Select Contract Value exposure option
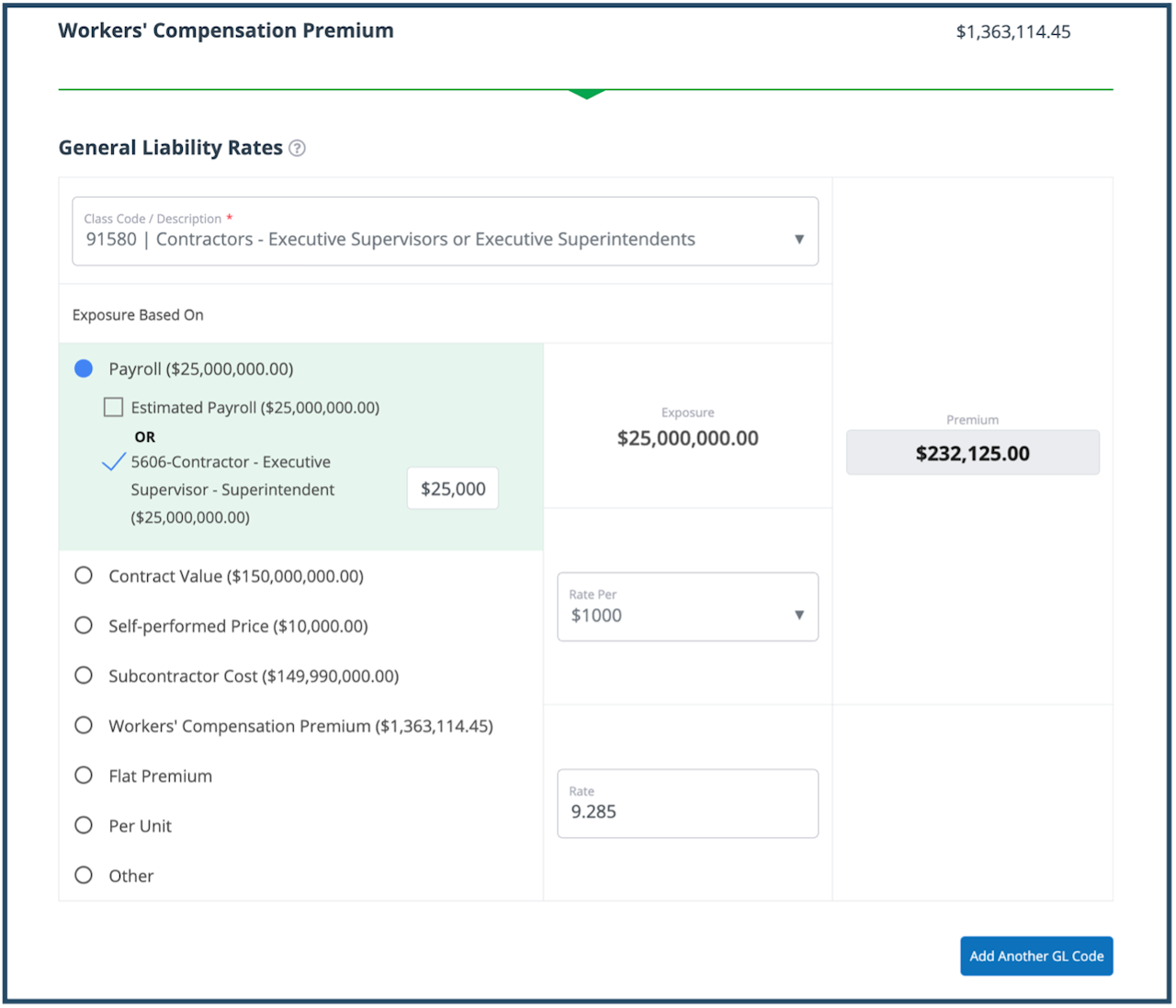The width and height of the screenshot is (1176, 1008). tap(84, 576)
